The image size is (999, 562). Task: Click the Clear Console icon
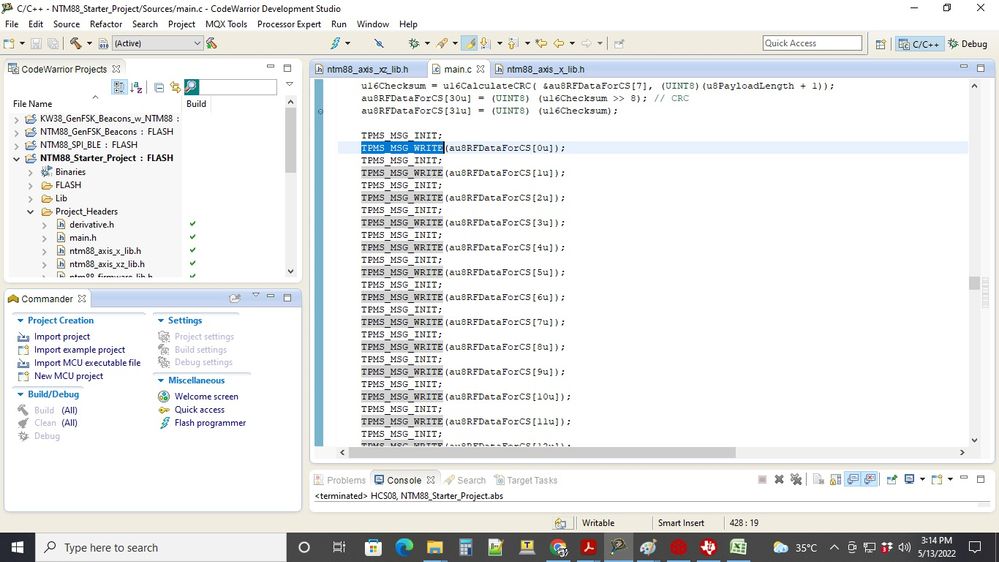point(818,479)
